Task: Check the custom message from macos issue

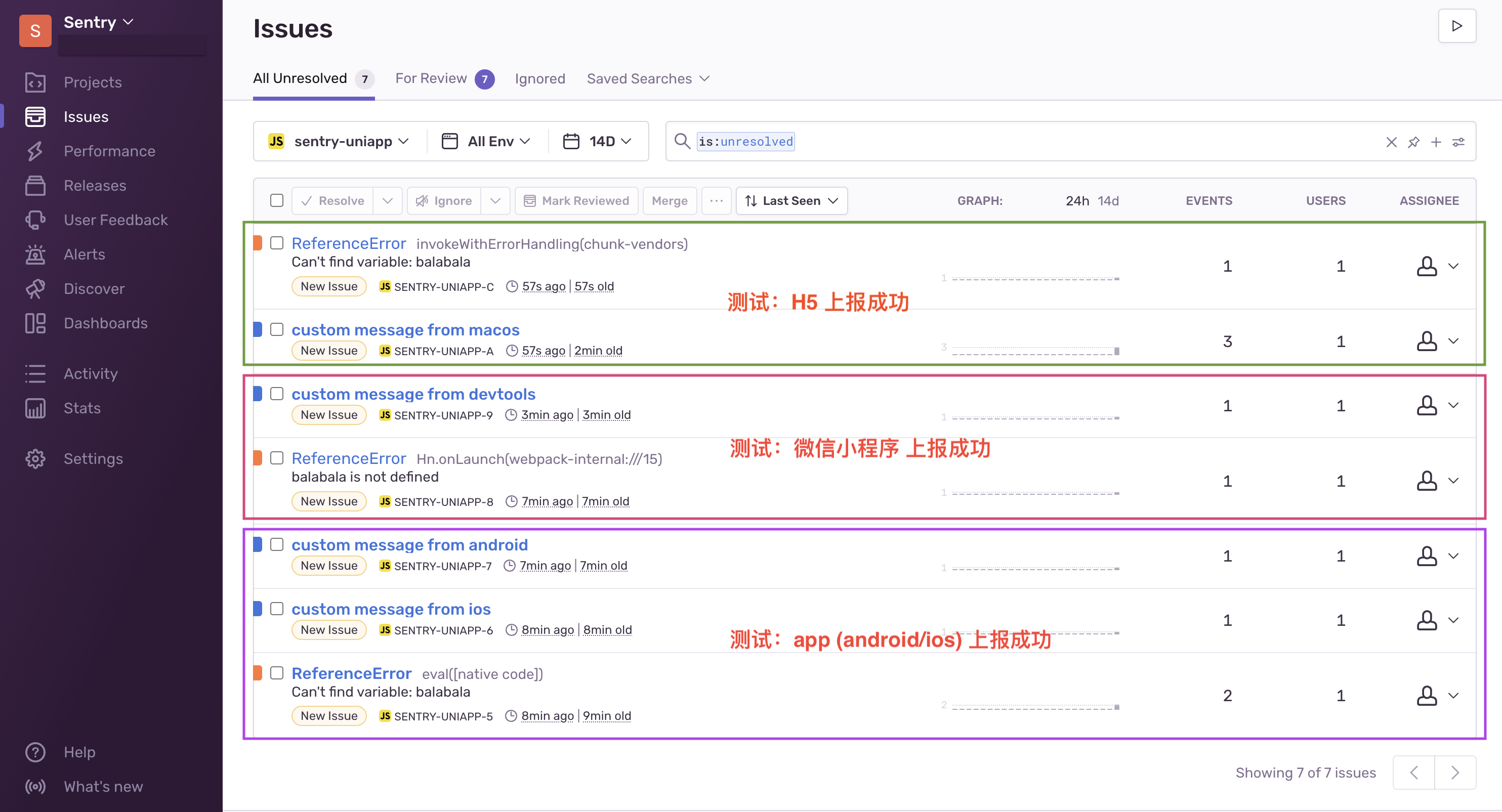Action: (x=277, y=329)
